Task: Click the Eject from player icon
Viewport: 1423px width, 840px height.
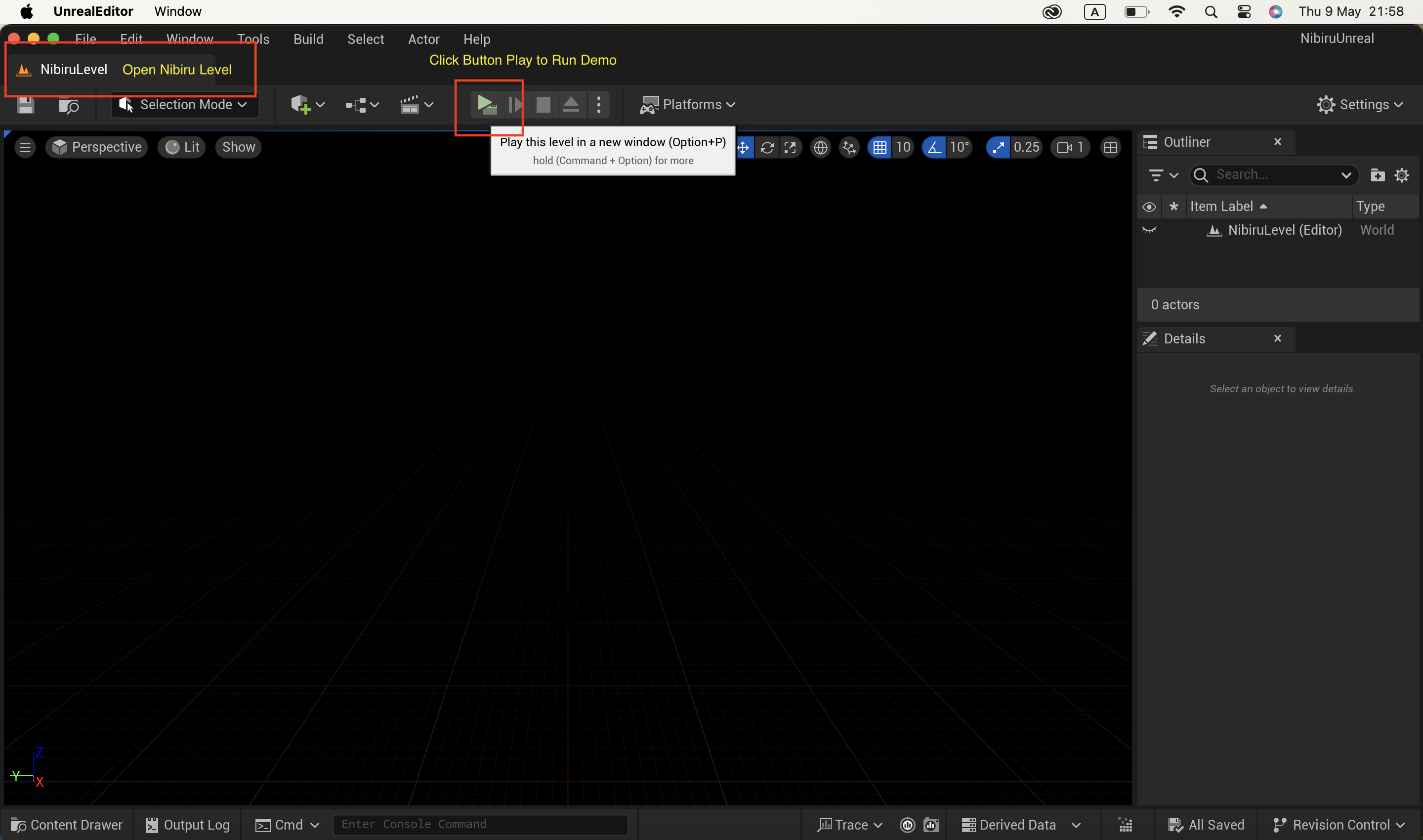Action: tap(571, 105)
